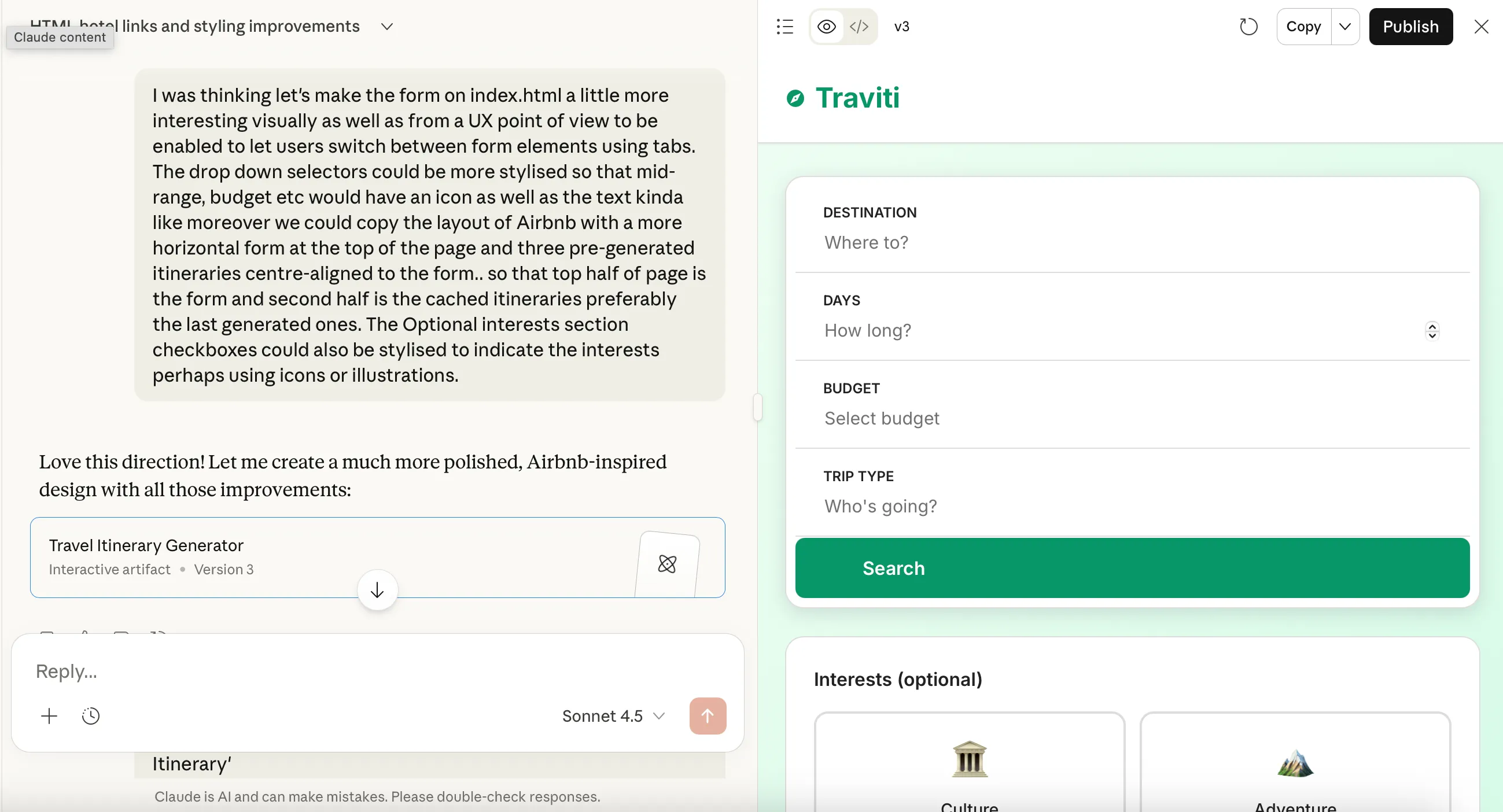Open the Sonnet 4.5 model selector
This screenshot has height=812, width=1503.
tap(613, 716)
